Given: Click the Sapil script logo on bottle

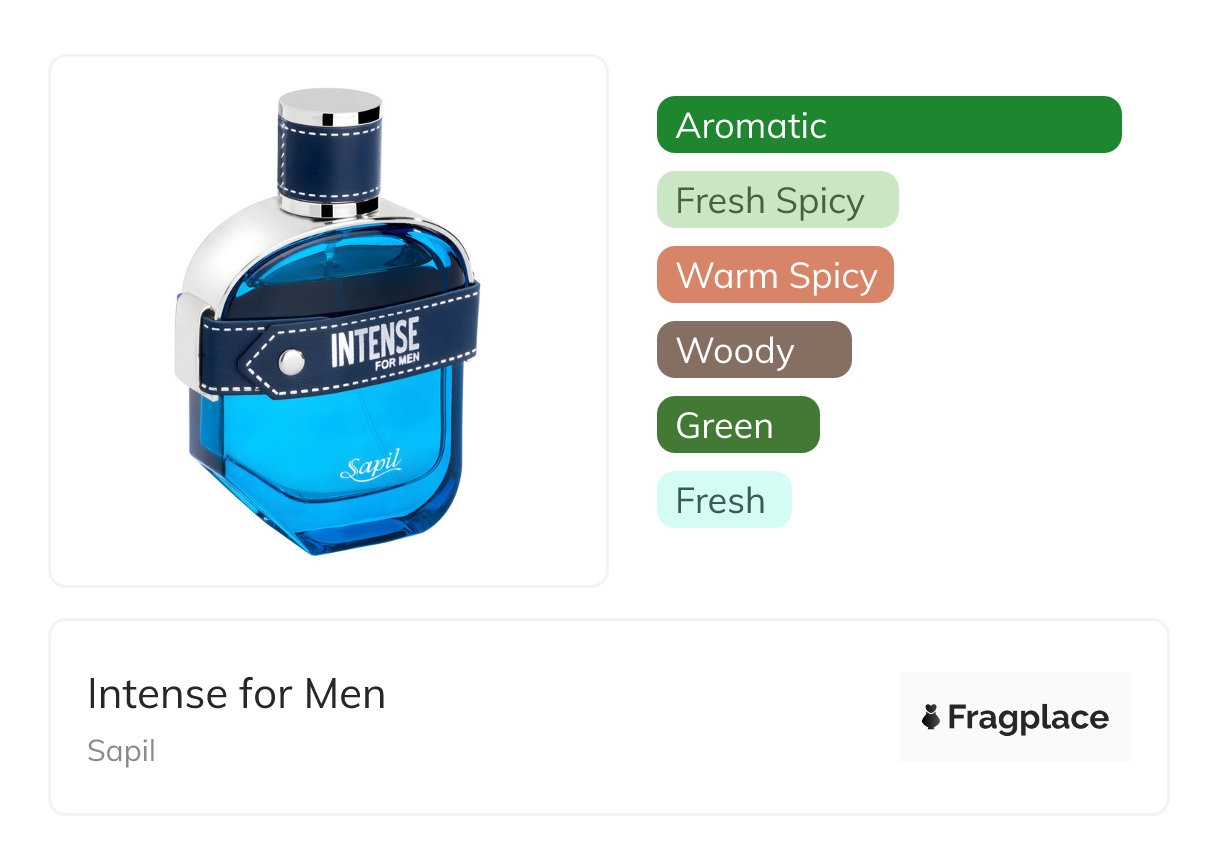Looking at the screenshot, I should click(371, 466).
